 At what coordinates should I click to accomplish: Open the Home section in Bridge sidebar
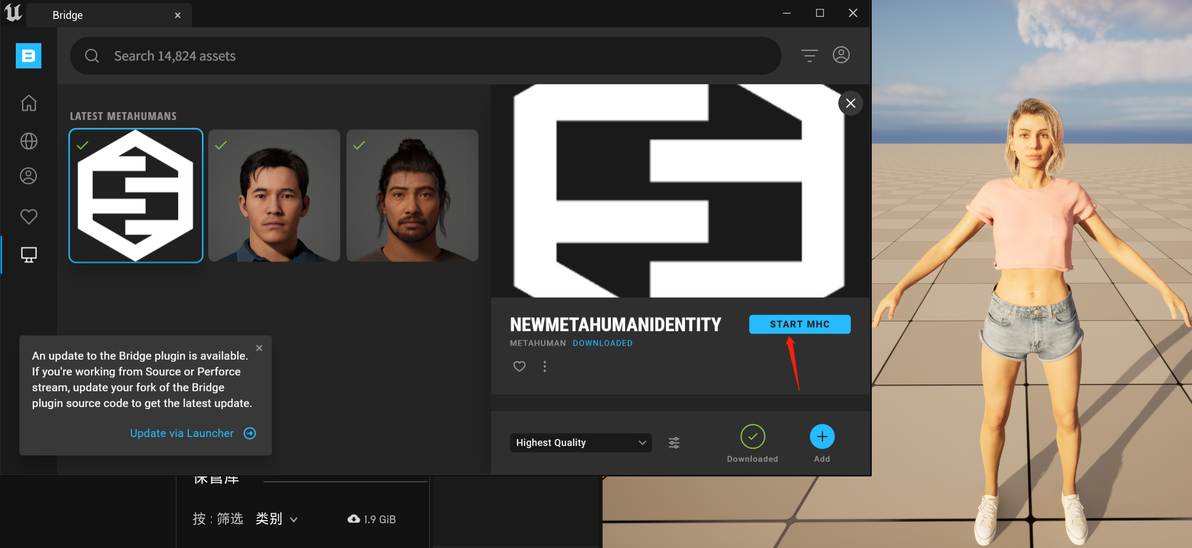tap(29, 103)
